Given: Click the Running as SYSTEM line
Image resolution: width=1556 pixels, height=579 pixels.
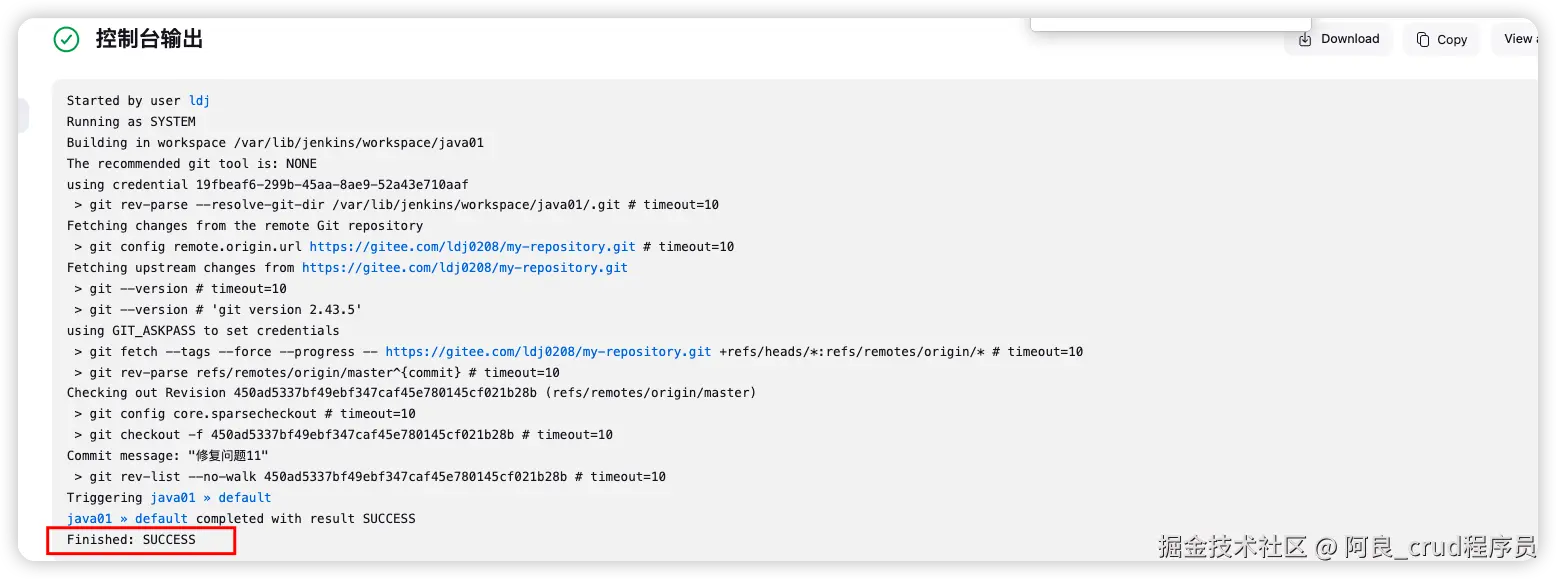Looking at the screenshot, I should (x=131, y=122).
